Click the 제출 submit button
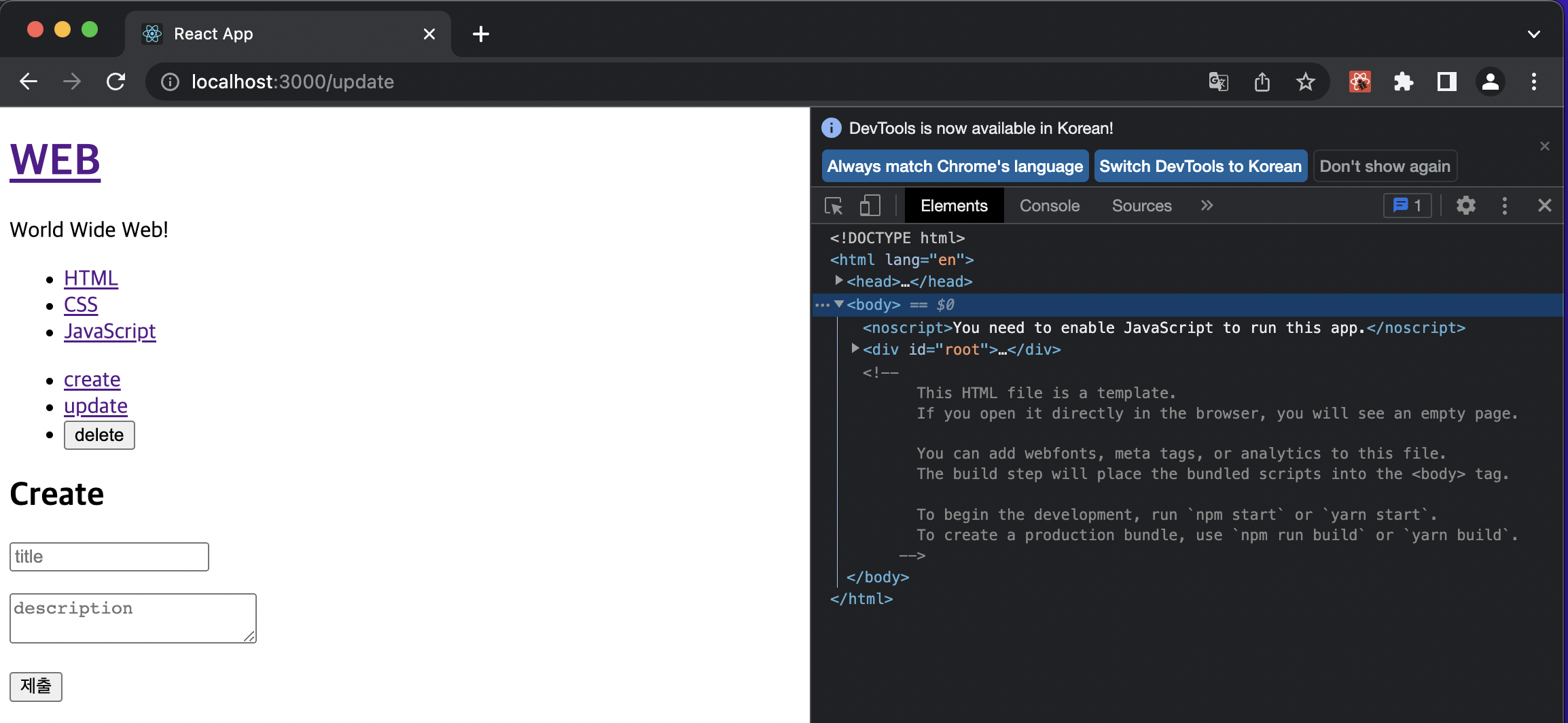Viewport: 1568px width, 723px height. click(x=36, y=686)
